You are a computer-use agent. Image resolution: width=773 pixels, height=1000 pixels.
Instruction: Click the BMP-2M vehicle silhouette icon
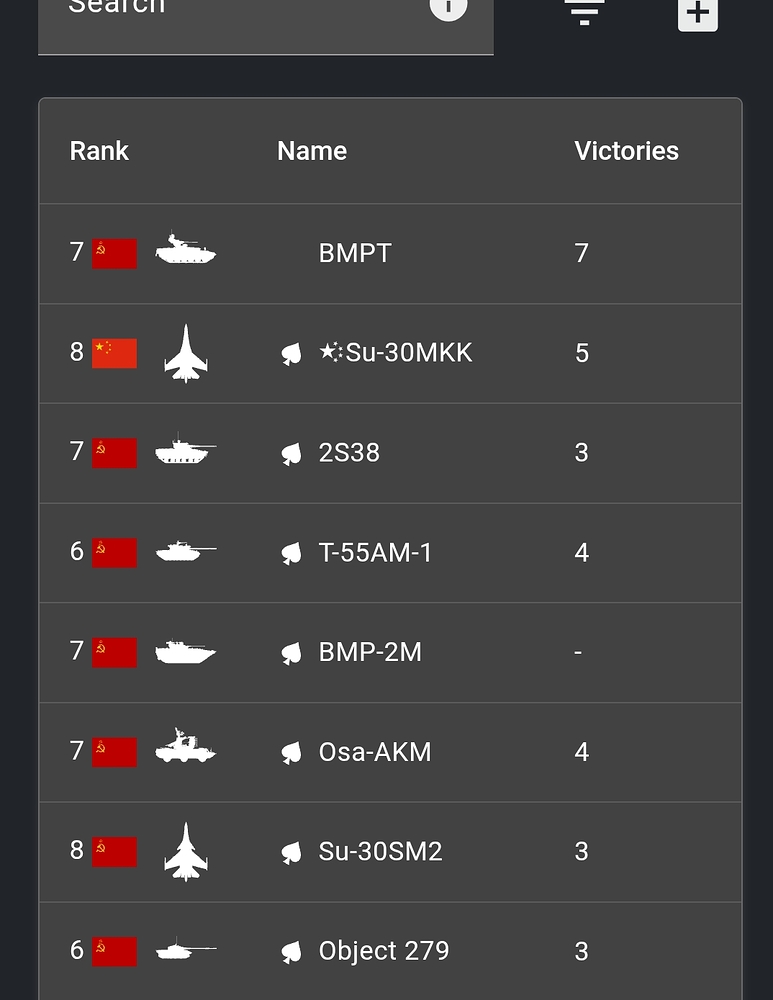click(x=185, y=652)
